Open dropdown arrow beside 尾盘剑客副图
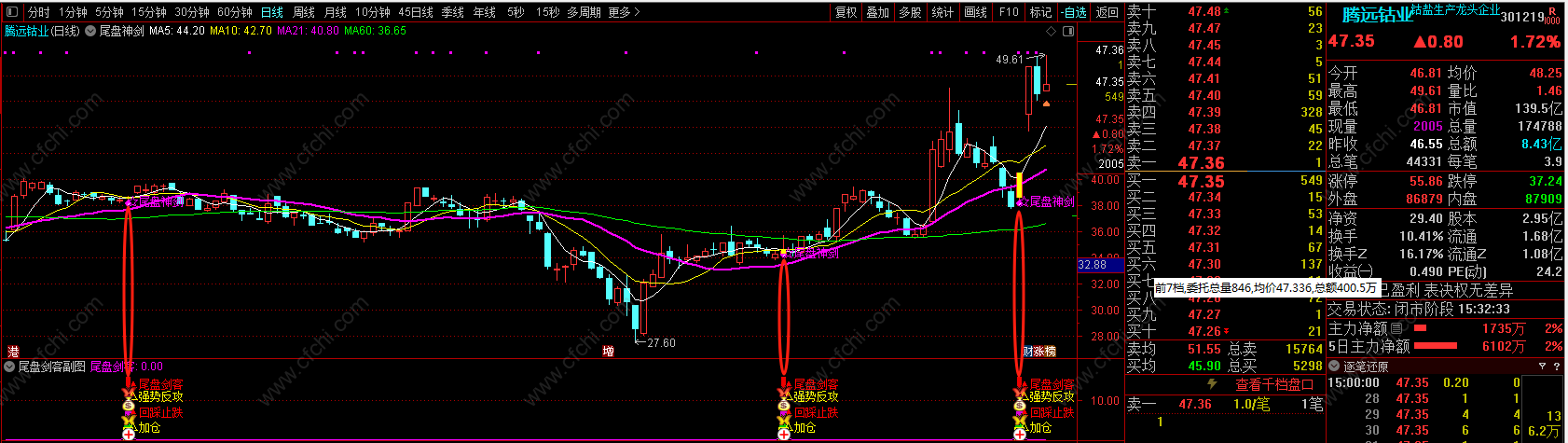The image size is (1568, 443). [10, 367]
